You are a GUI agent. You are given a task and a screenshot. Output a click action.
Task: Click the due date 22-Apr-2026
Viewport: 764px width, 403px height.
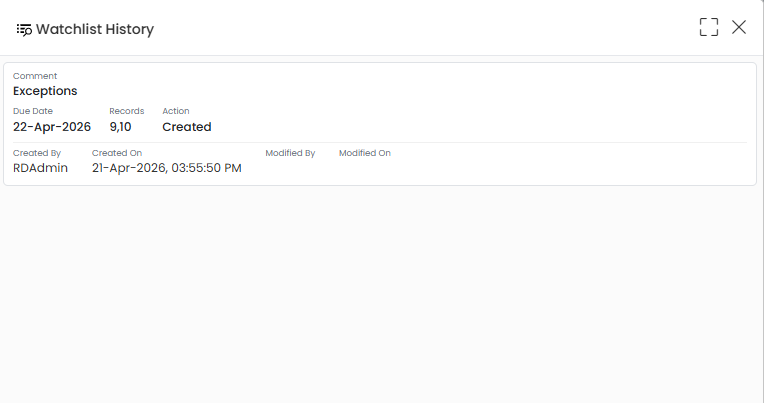[52, 127]
